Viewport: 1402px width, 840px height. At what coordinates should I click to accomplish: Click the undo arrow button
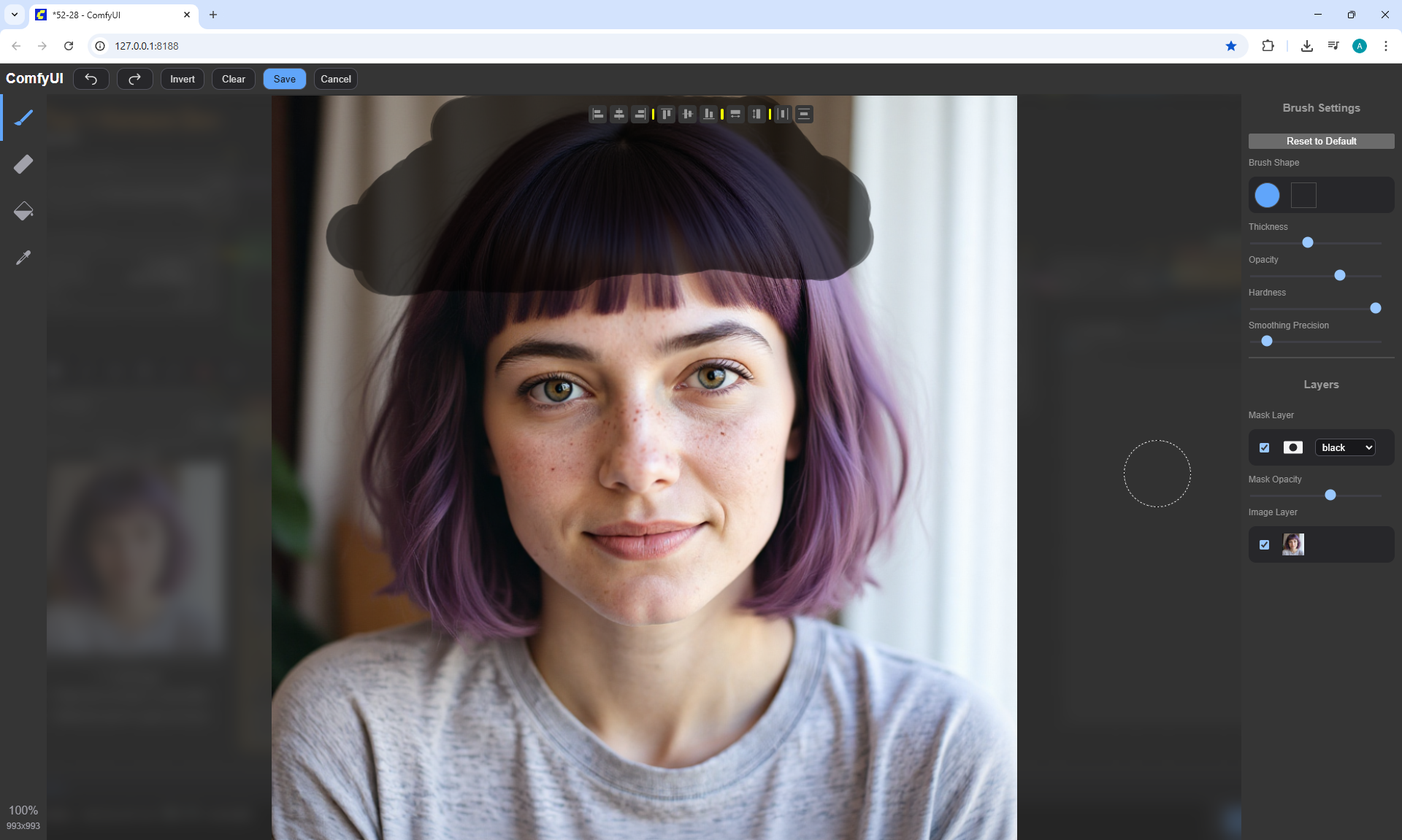[x=91, y=79]
